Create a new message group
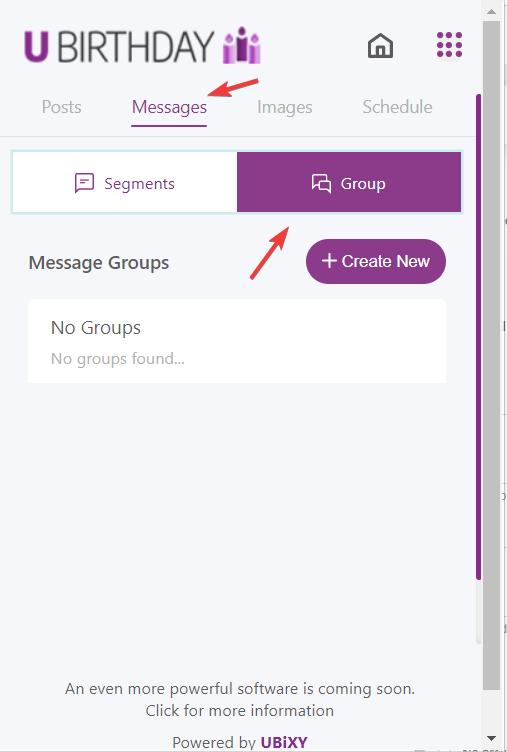The height and width of the screenshot is (752, 507). [x=376, y=261]
